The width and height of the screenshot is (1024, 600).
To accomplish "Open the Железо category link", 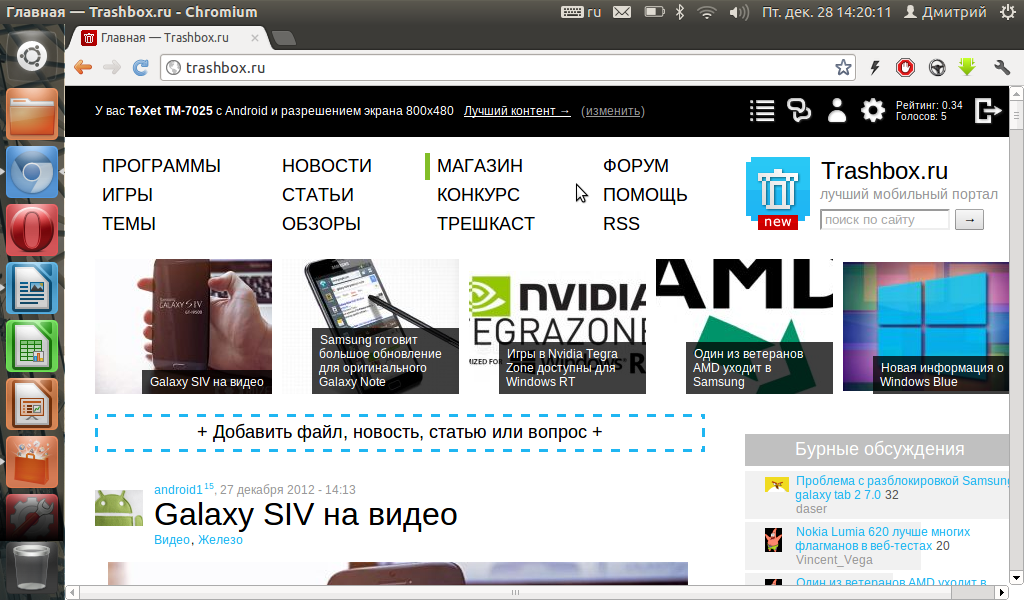I will (x=220, y=540).
